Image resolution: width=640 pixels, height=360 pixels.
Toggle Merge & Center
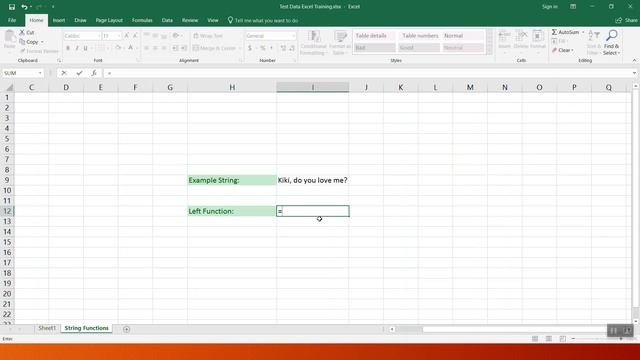(x=214, y=48)
